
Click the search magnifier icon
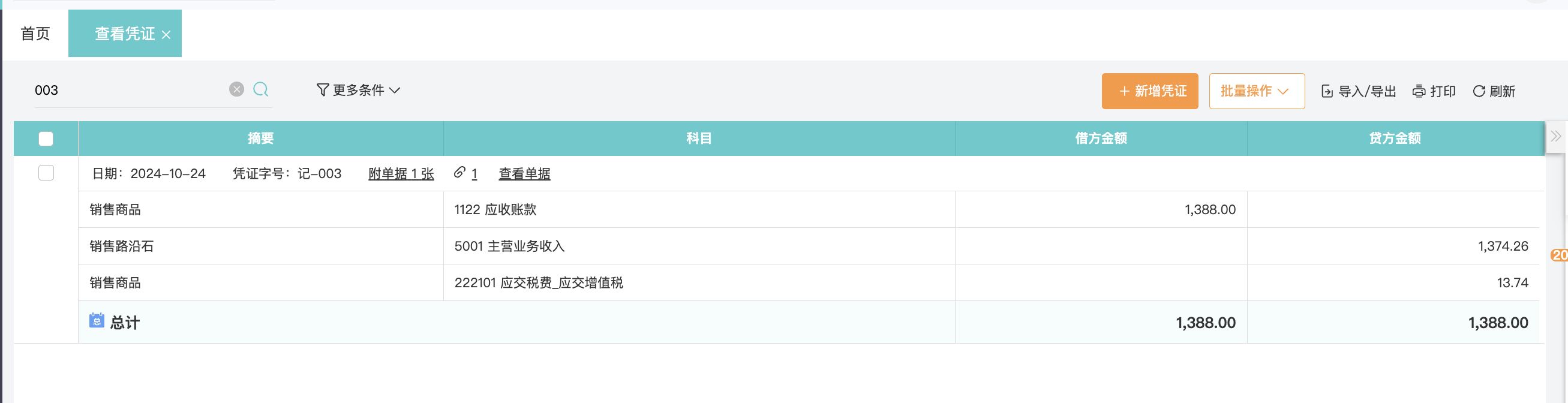tap(260, 89)
